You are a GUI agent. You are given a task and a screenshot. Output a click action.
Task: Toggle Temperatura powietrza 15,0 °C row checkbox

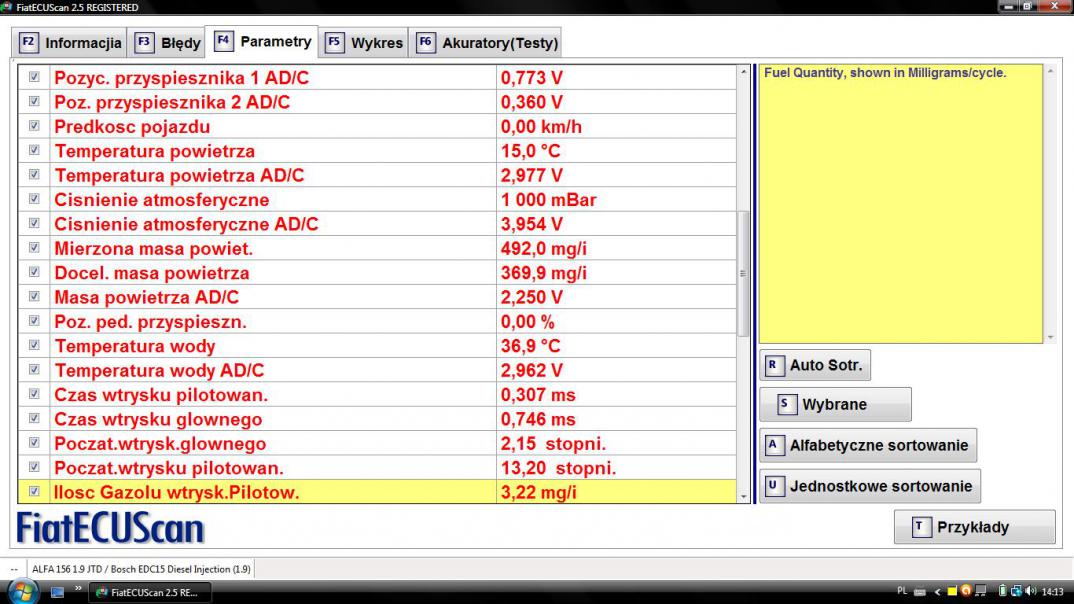34,151
